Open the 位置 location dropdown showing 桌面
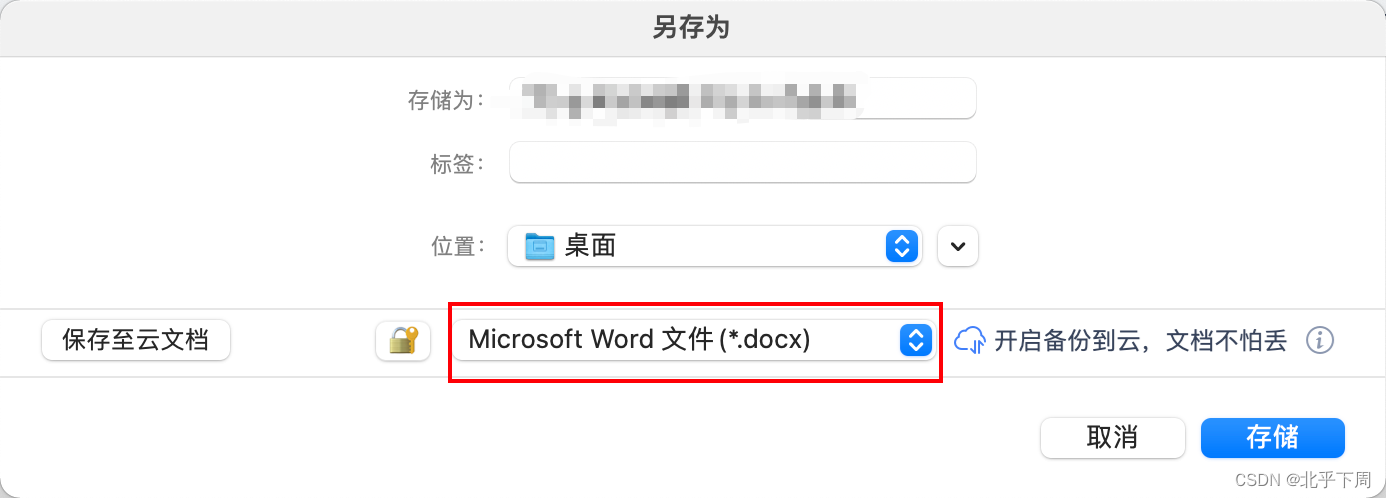1386x498 pixels. 714,245
